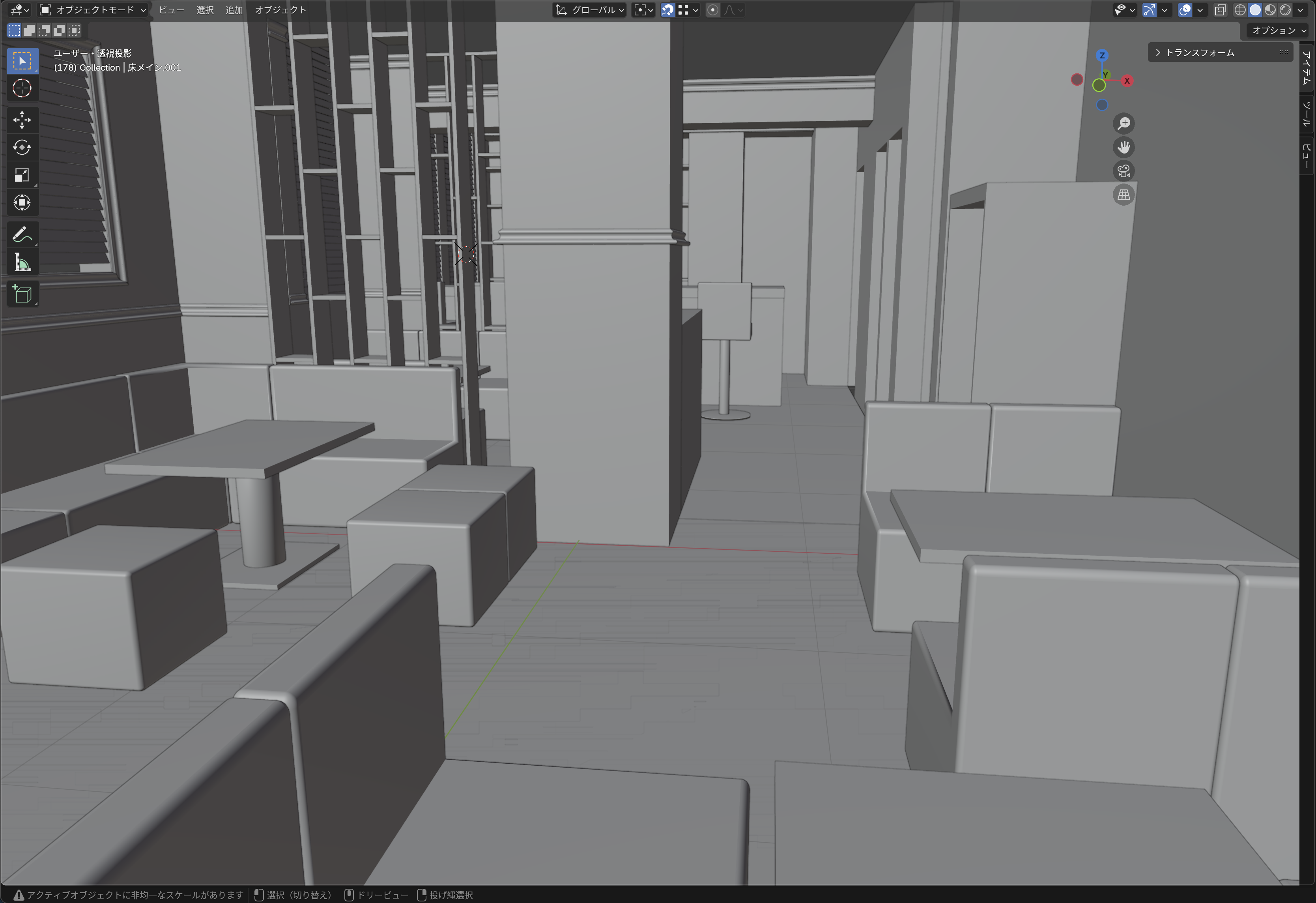The width and height of the screenshot is (1316, 903).
Task: Switch to ツール sidebar tab
Action: (x=1307, y=114)
